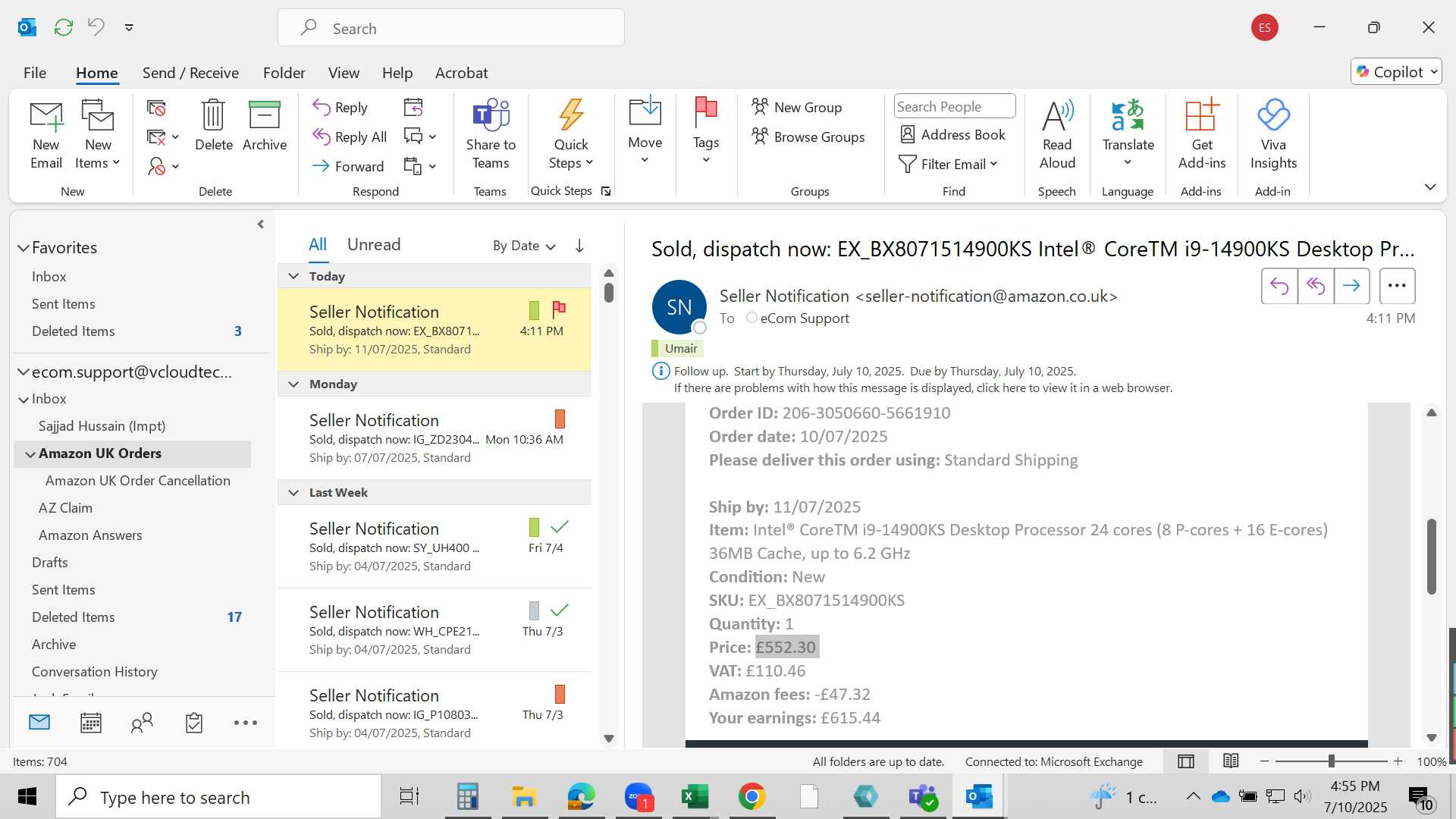Image resolution: width=1456 pixels, height=819 pixels.
Task: Toggle the complete checkmark on WH_CPE21 message
Action: click(560, 610)
